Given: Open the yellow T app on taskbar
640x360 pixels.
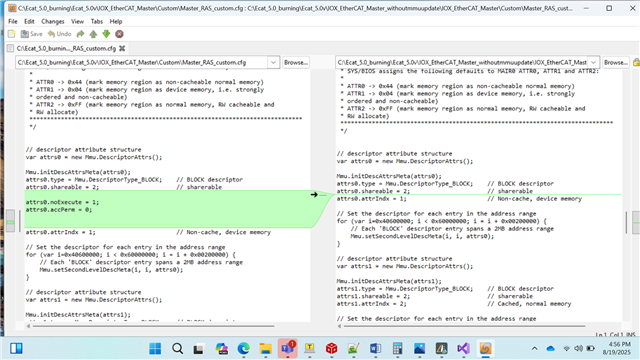Looking at the screenshot, I should [309, 349].
